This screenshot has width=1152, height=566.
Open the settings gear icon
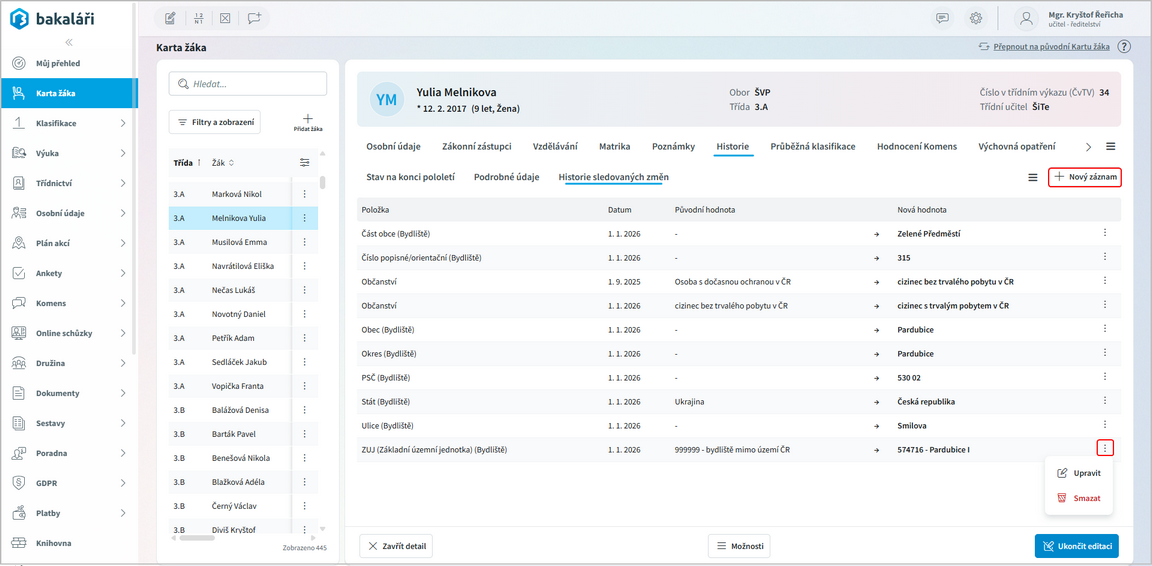coord(975,18)
